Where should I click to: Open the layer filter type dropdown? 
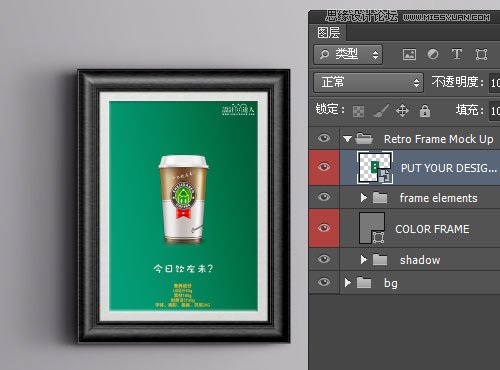pyautogui.click(x=348, y=54)
